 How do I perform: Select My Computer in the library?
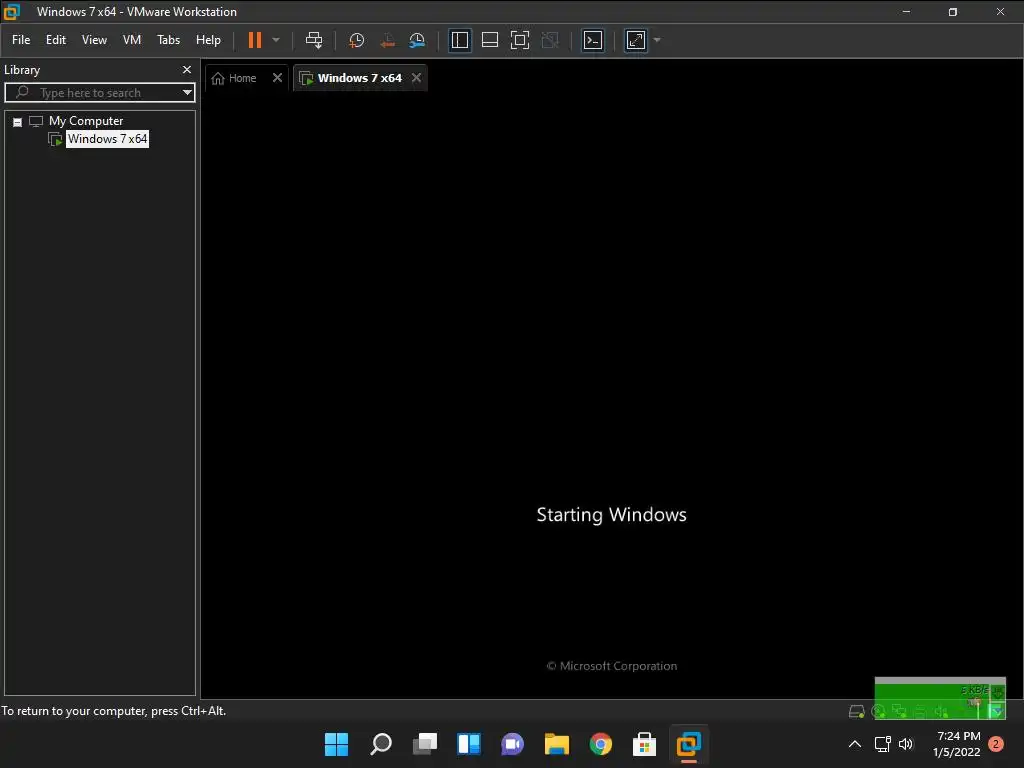click(86, 121)
